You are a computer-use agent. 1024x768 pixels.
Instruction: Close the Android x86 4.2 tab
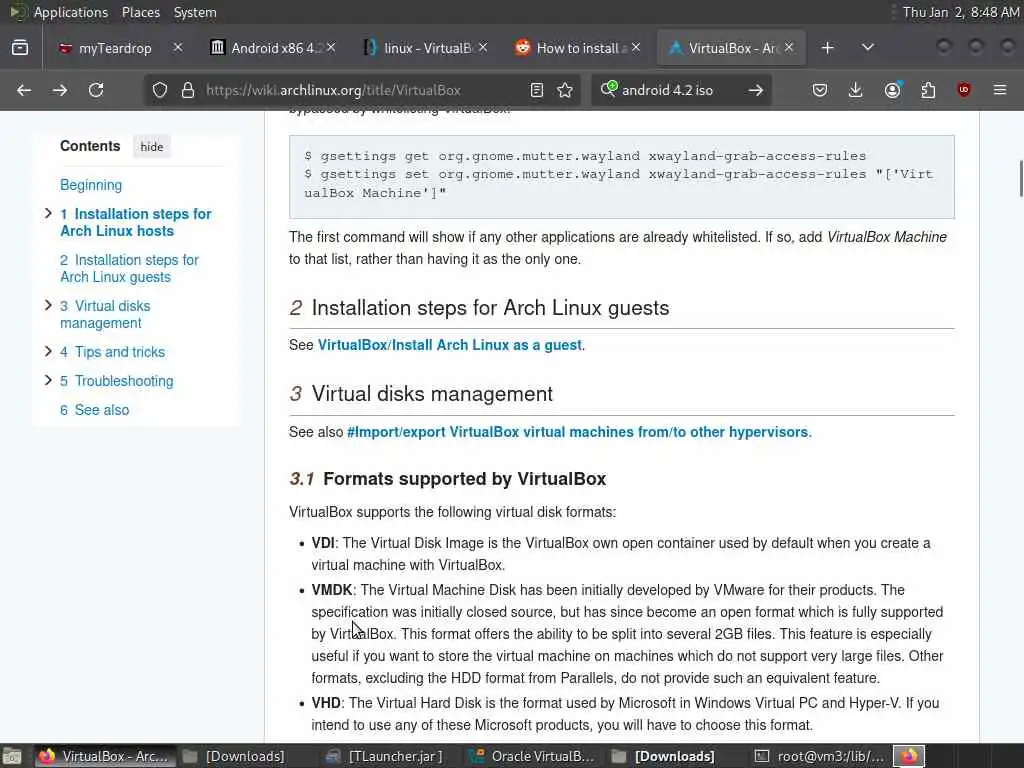[332, 48]
